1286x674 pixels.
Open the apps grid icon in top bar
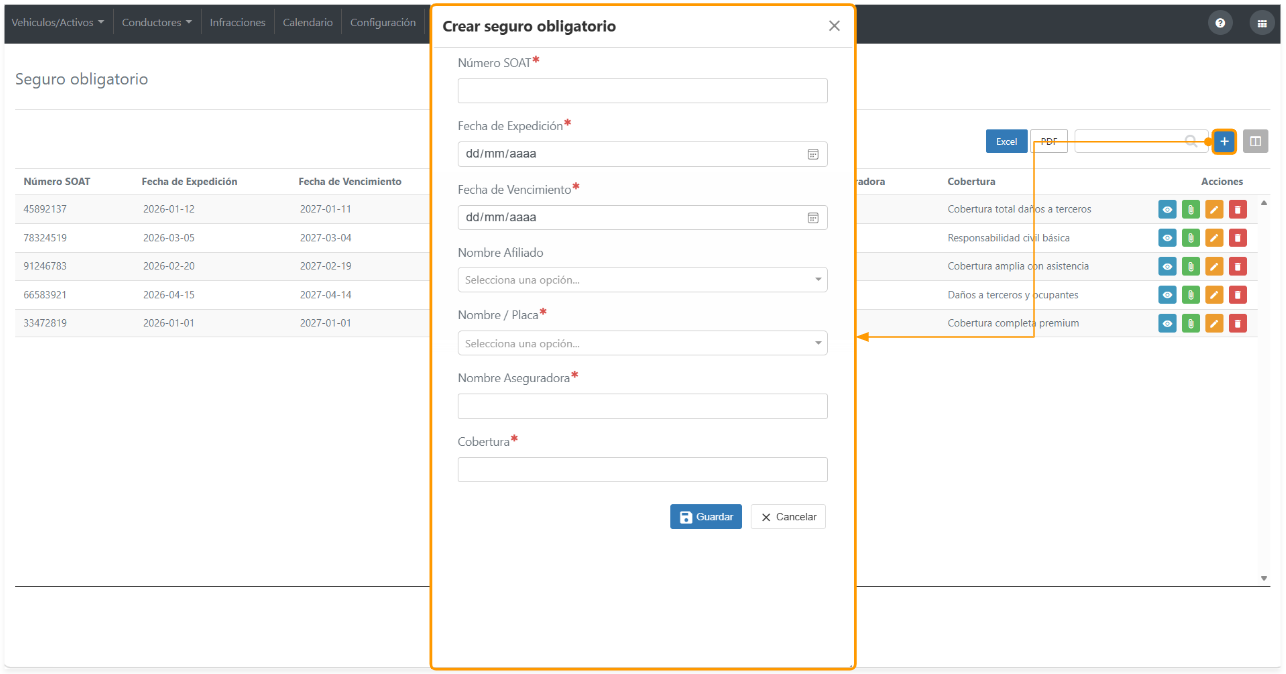click(x=1261, y=23)
